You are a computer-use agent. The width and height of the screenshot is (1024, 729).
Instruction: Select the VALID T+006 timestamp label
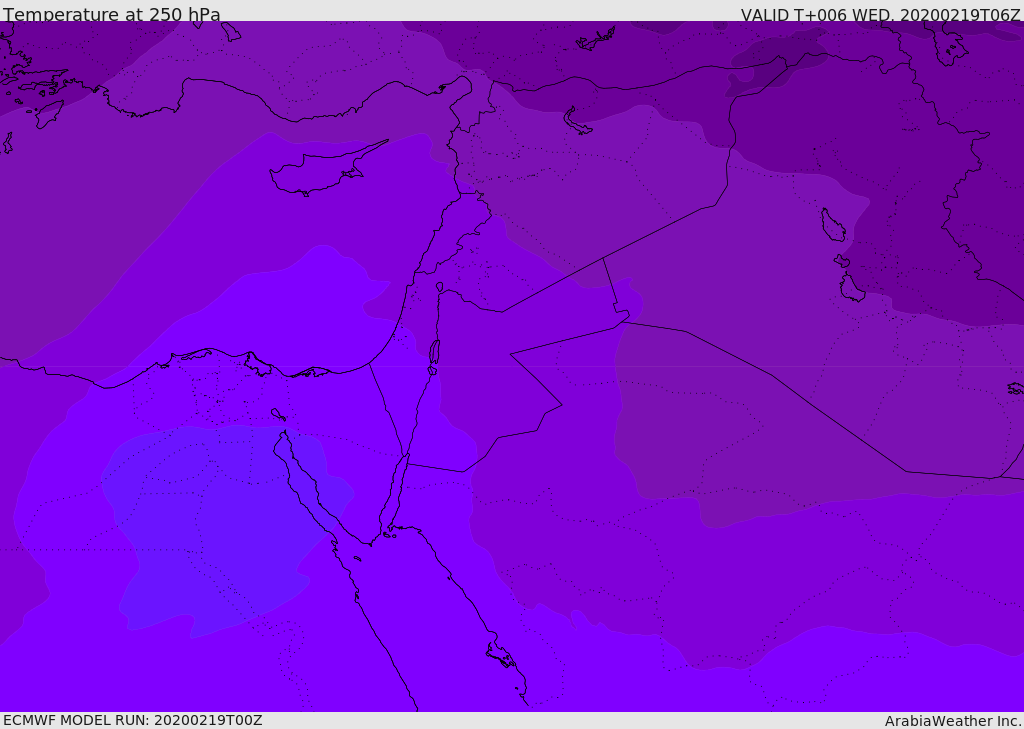click(x=880, y=15)
